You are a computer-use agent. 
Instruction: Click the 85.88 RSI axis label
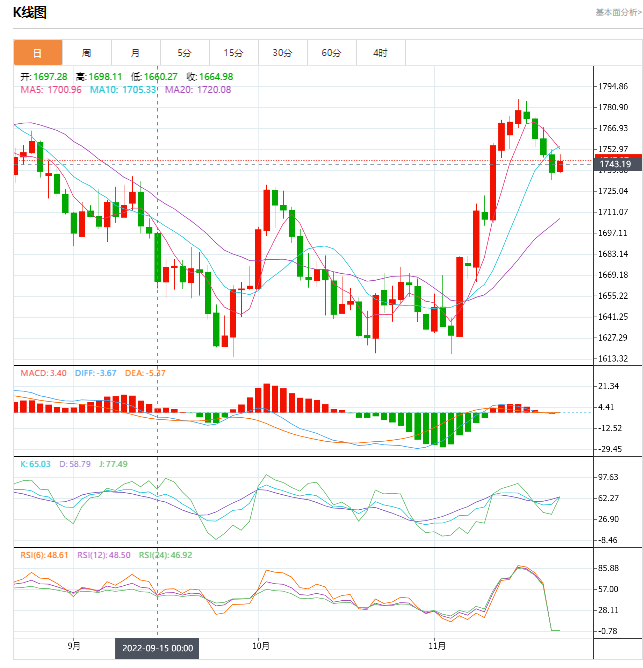pos(608,568)
